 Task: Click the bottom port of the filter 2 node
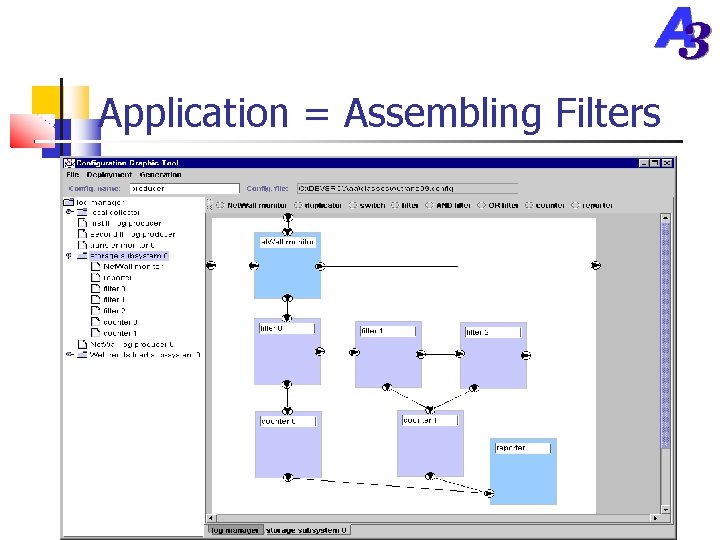[473, 388]
